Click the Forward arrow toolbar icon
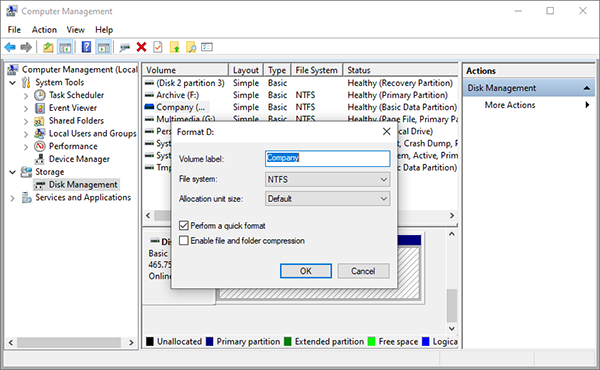 click(x=26, y=47)
